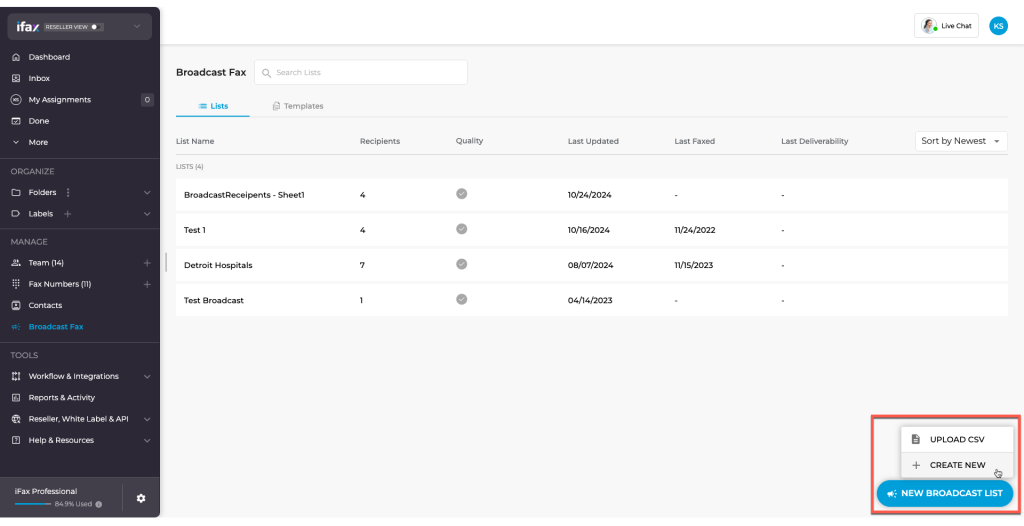1024x526 pixels.
Task: Click the New Broadcast List button
Action: (x=944, y=493)
